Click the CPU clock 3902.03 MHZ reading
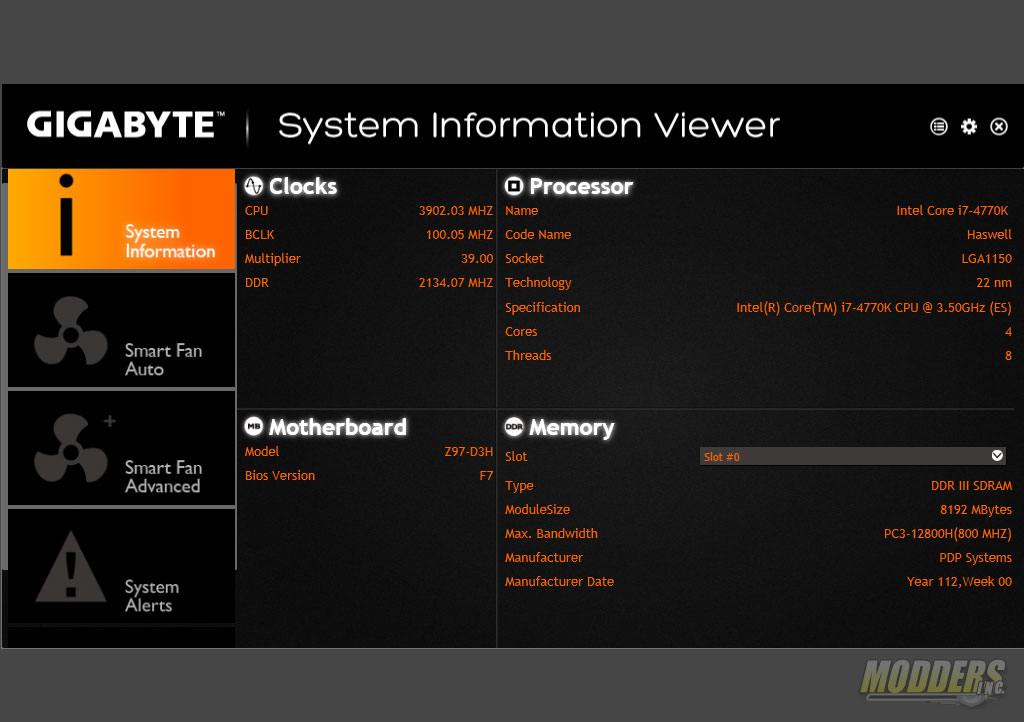This screenshot has height=722, width=1024. point(456,210)
